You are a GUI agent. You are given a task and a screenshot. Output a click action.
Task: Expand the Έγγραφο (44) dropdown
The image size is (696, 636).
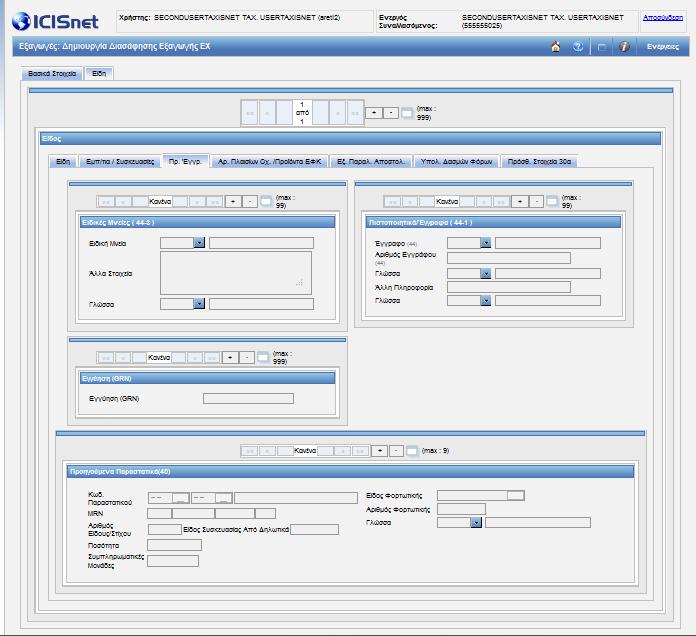pos(486,243)
